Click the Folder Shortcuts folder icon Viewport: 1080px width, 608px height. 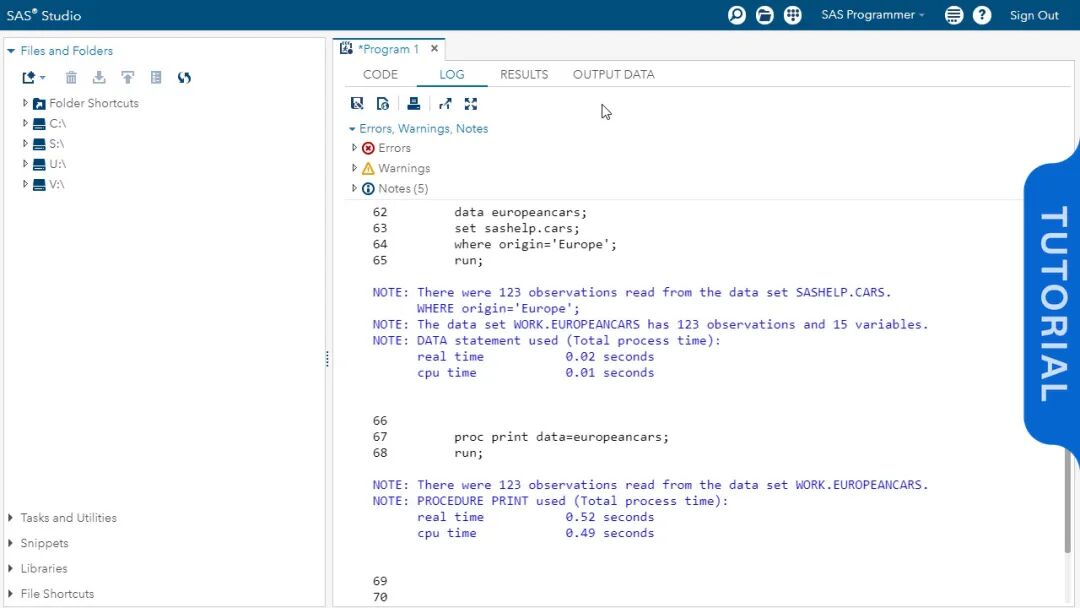(x=39, y=103)
